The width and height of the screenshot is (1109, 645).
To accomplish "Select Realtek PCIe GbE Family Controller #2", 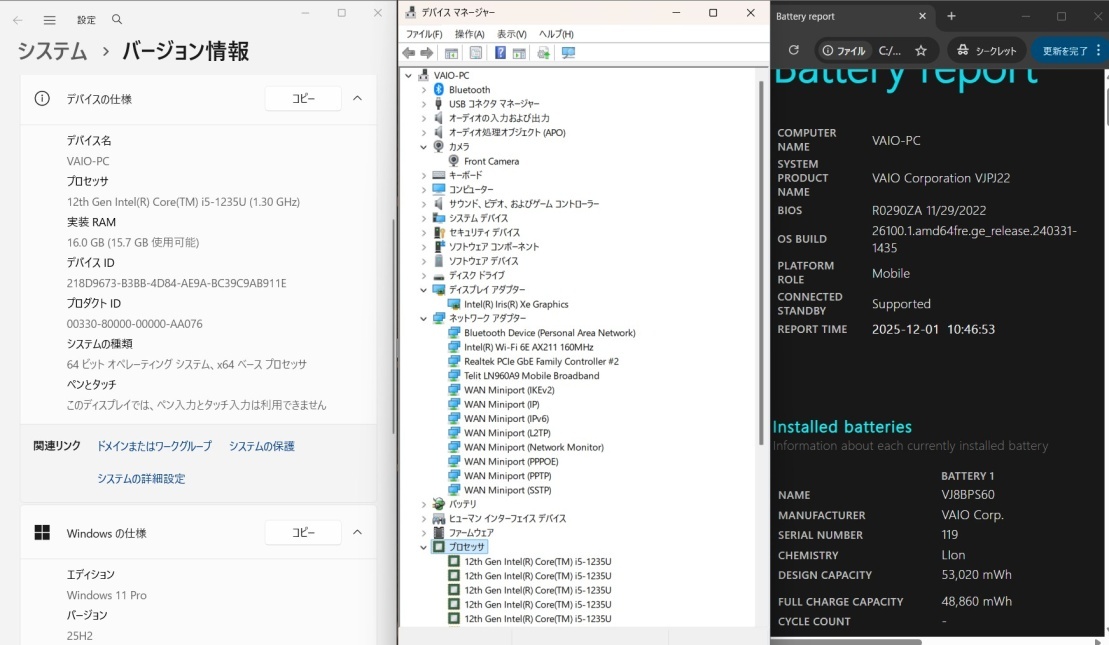I will point(542,361).
